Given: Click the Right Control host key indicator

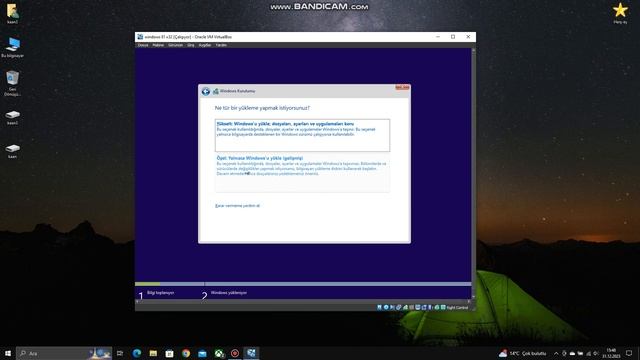Looking at the screenshot, I should (457, 308).
